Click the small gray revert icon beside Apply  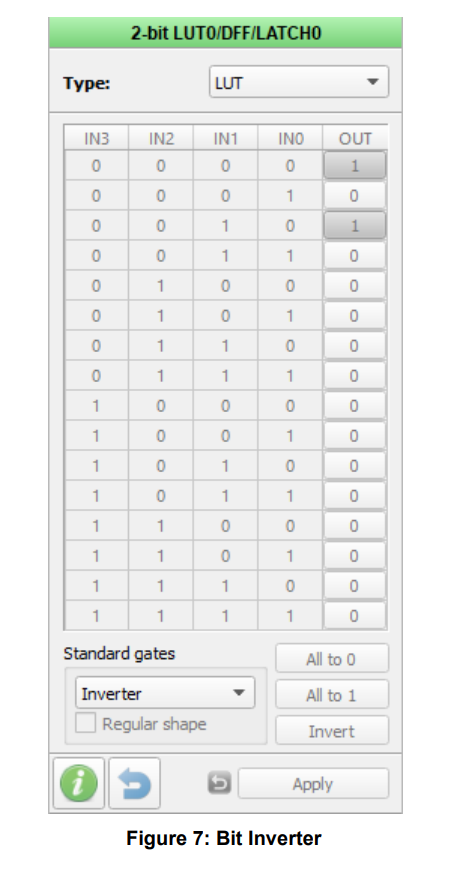click(219, 784)
